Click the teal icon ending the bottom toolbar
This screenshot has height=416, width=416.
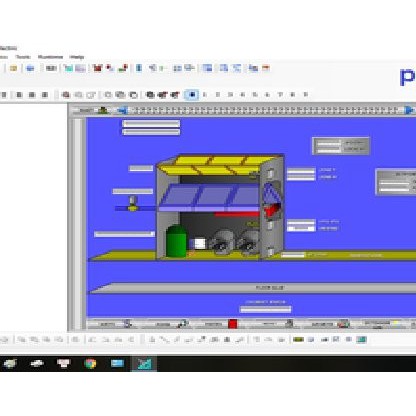tap(362, 340)
